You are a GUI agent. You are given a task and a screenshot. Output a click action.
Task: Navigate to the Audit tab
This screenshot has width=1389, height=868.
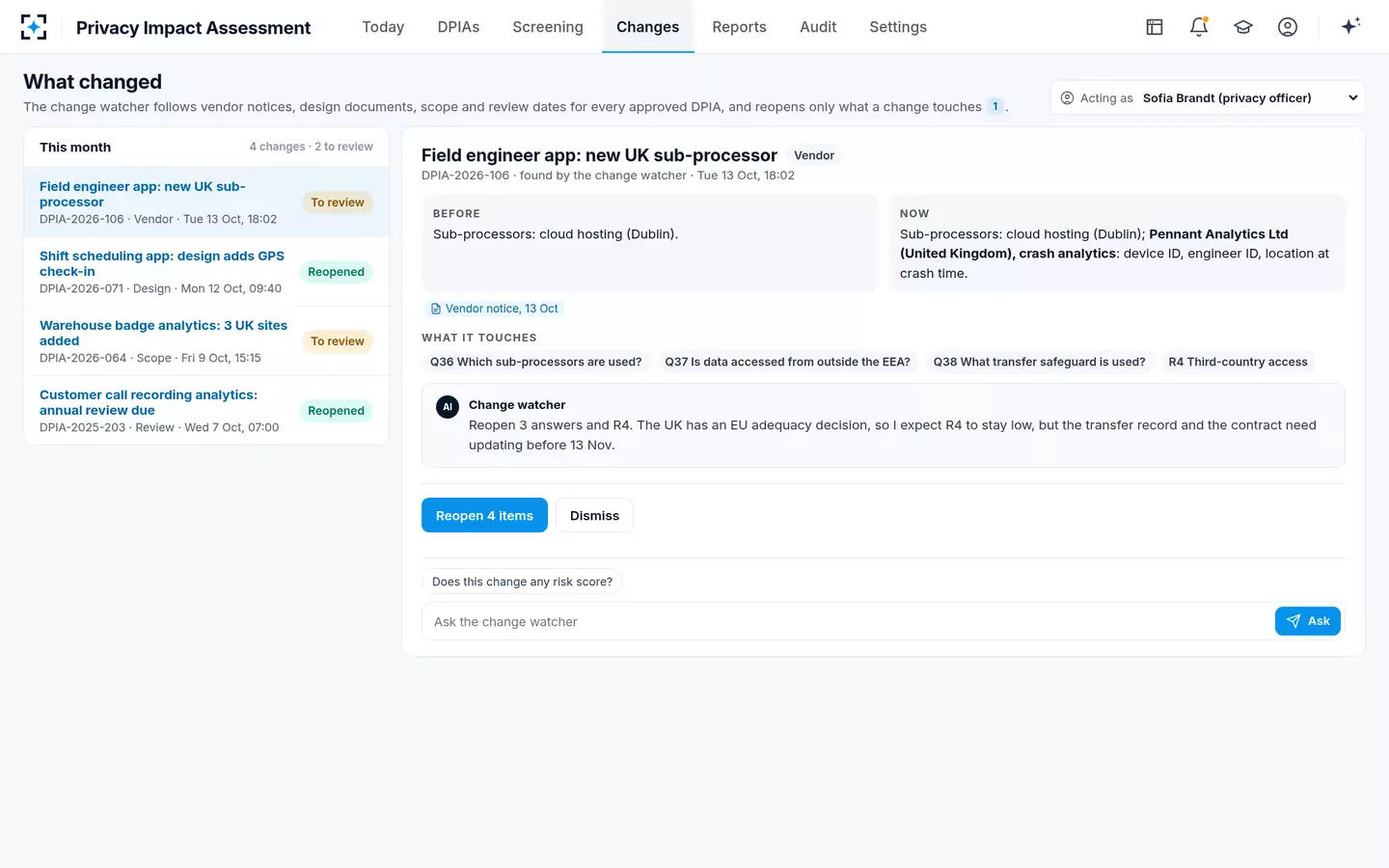[818, 27]
